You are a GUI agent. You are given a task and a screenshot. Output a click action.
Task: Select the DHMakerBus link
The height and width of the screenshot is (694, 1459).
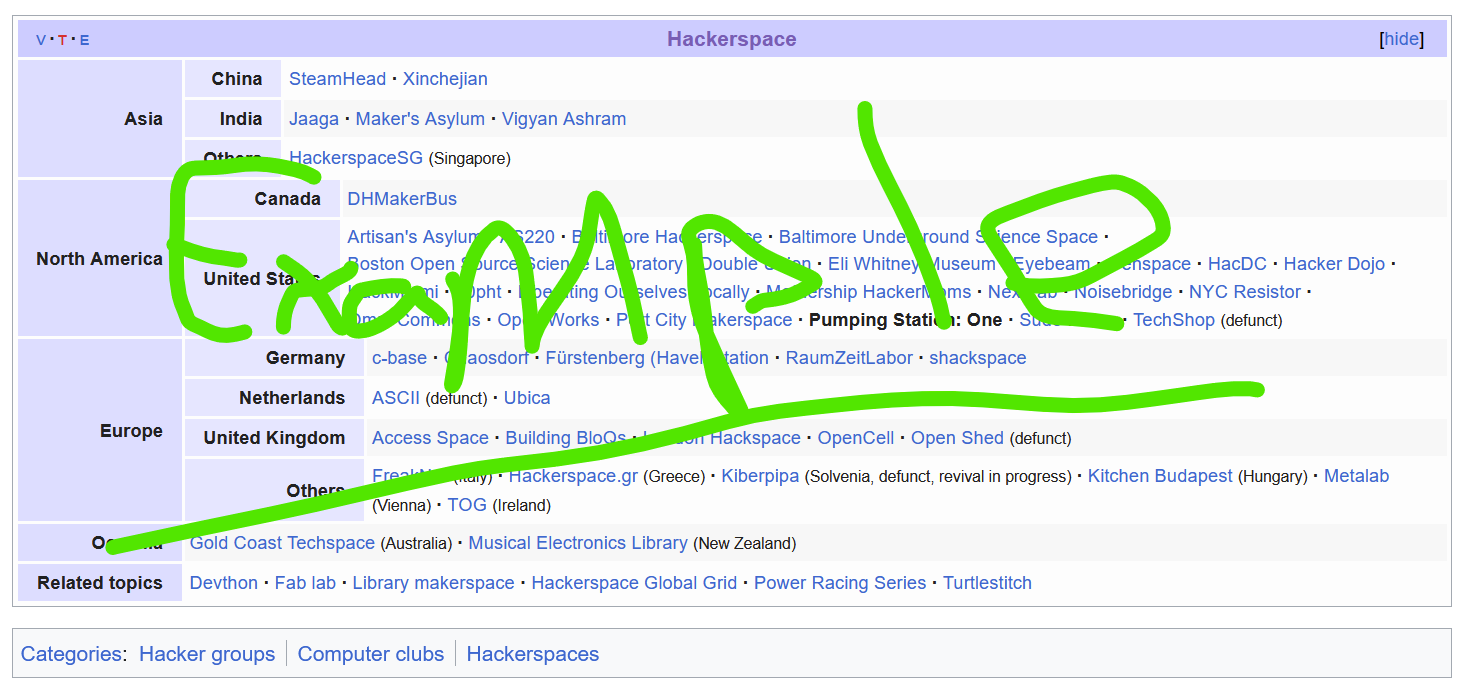[402, 198]
